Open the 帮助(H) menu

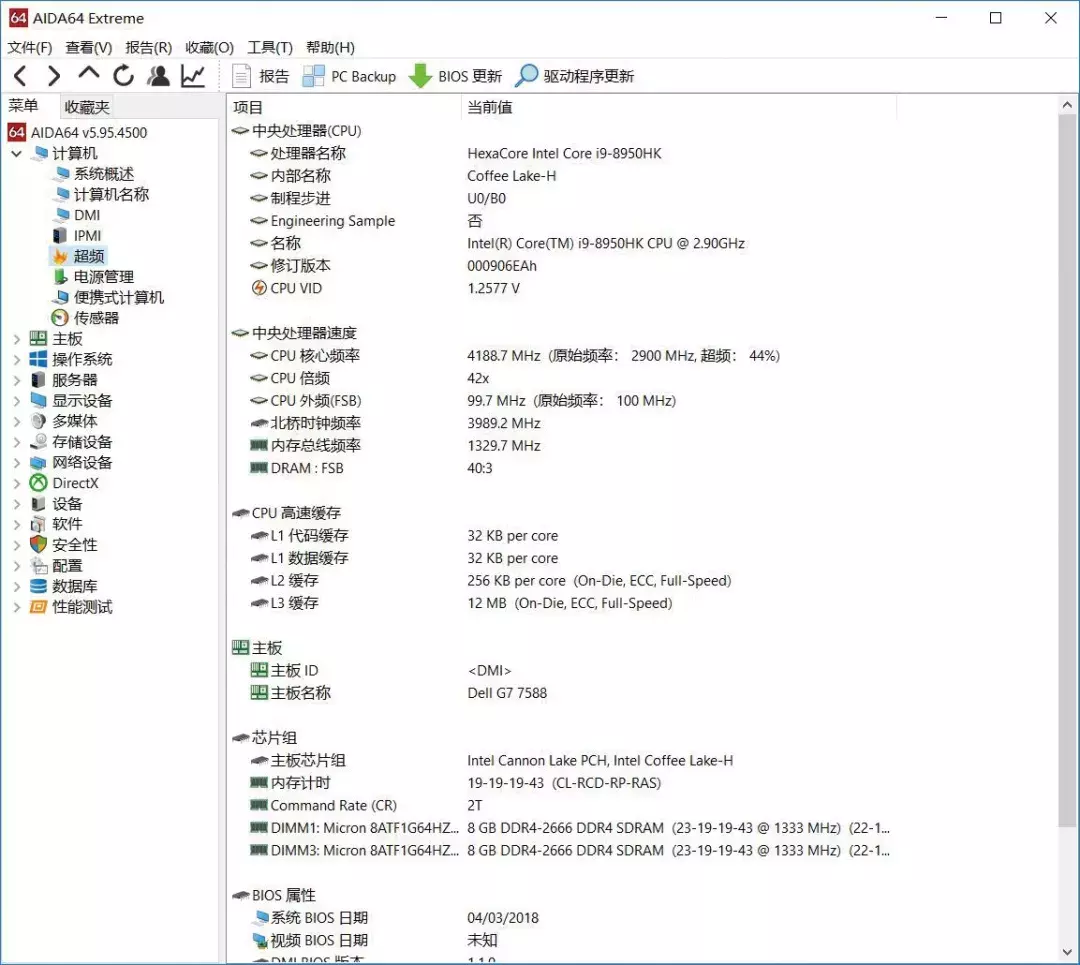(330, 48)
